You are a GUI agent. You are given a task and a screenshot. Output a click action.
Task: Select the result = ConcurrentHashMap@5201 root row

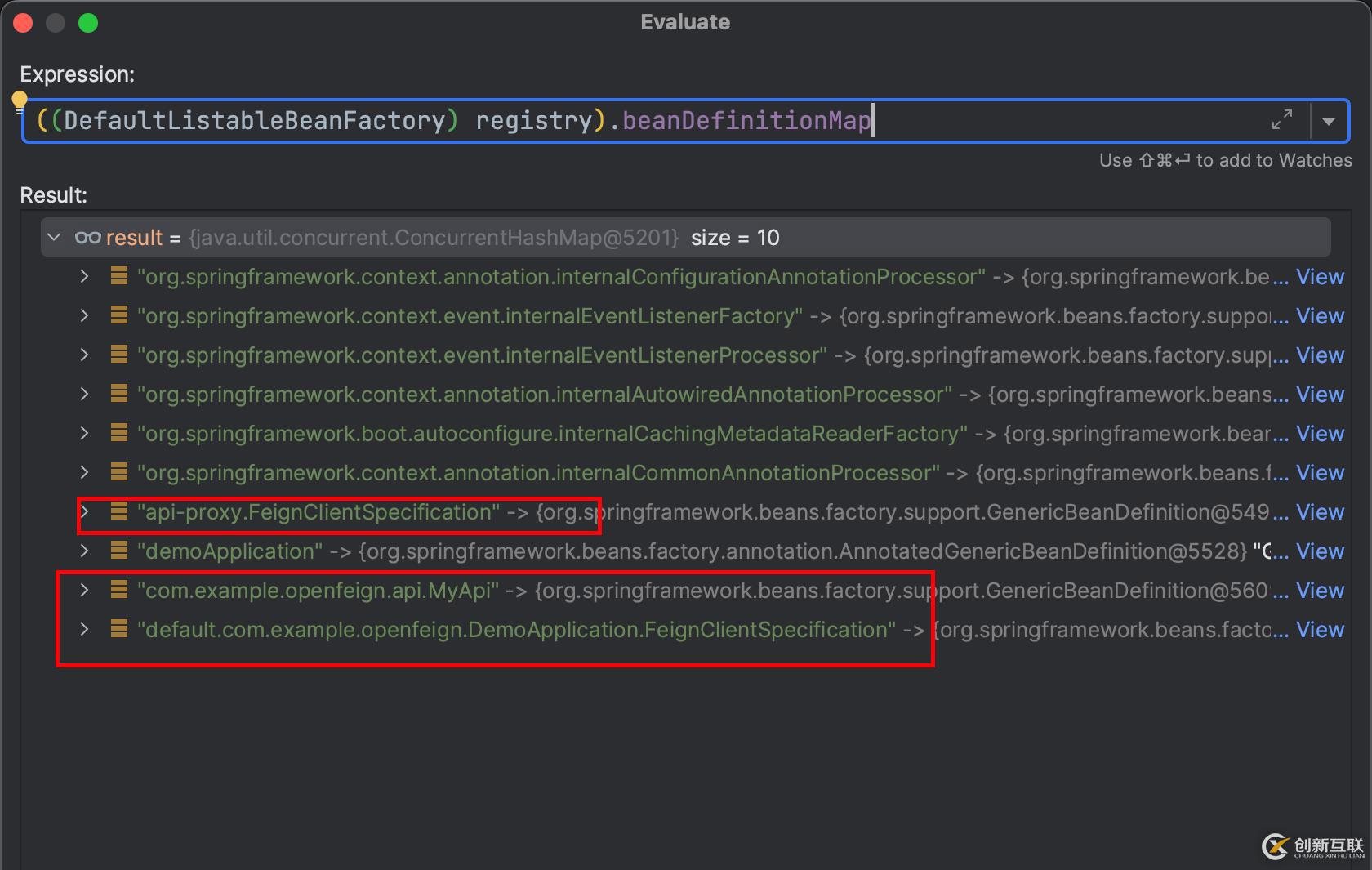(686, 238)
